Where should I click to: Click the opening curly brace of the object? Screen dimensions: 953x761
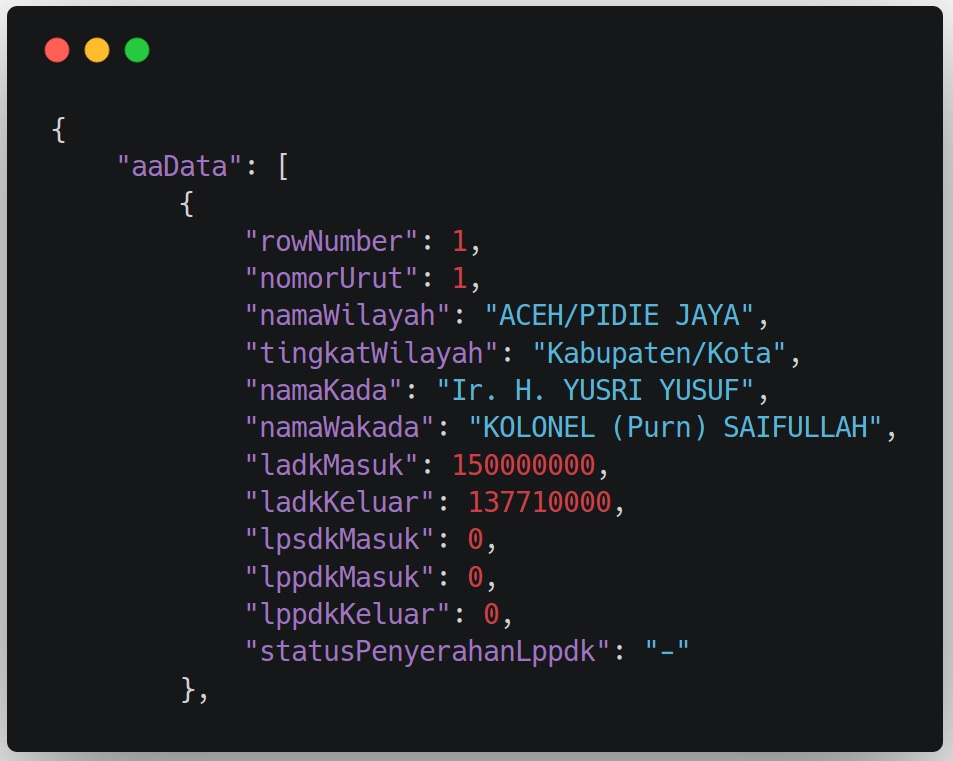click(60, 129)
